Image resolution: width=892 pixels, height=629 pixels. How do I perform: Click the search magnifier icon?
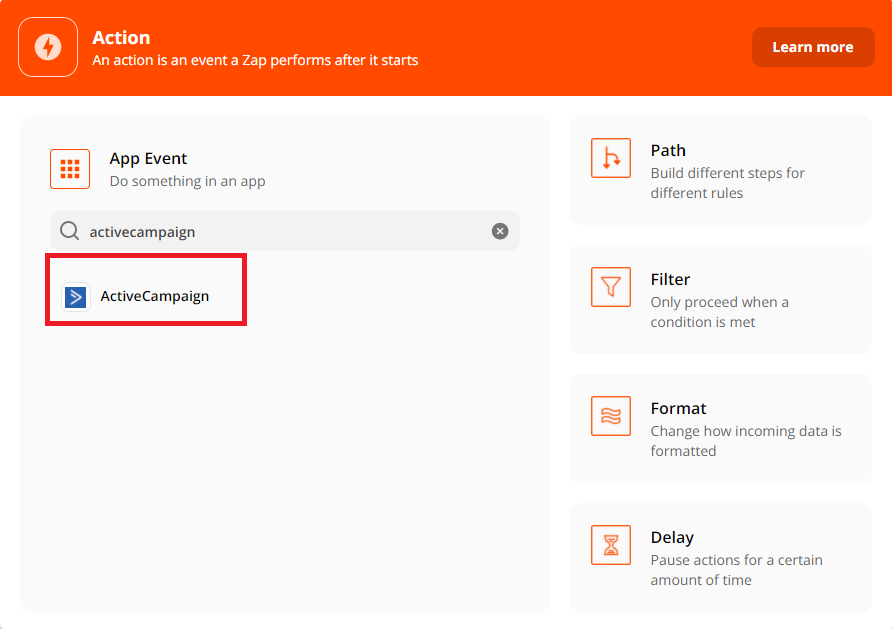[70, 231]
